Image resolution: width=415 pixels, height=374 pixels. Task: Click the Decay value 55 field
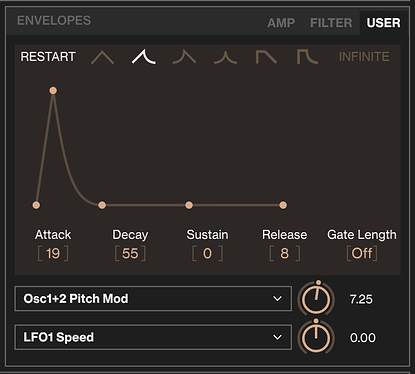coord(130,253)
